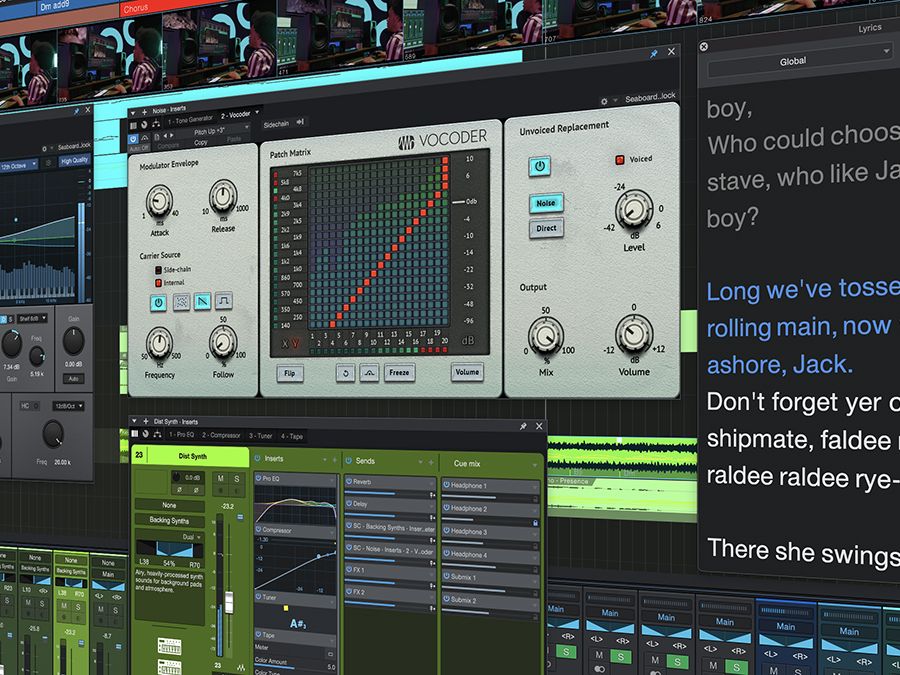Click the plus icon in Dist Synth Inserts header
Viewport: 900px width, 675px height.
pyautogui.click(x=146, y=421)
